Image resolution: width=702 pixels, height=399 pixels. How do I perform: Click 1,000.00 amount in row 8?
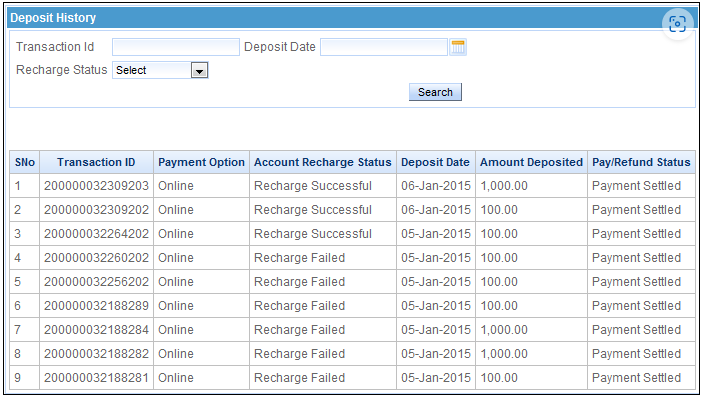(x=504, y=354)
